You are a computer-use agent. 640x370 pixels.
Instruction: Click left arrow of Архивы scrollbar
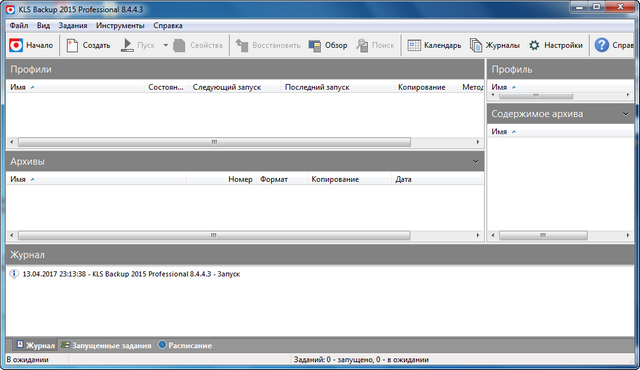coord(11,235)
